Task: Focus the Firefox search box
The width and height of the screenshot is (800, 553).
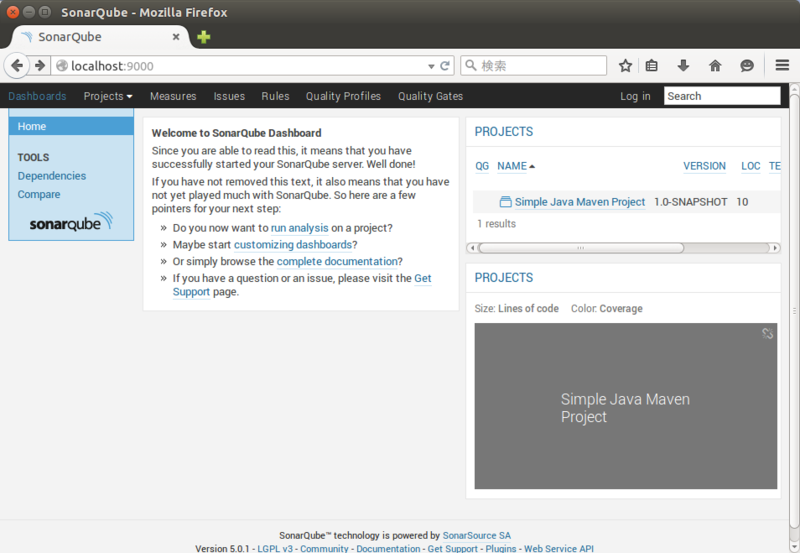Action: 534,66
